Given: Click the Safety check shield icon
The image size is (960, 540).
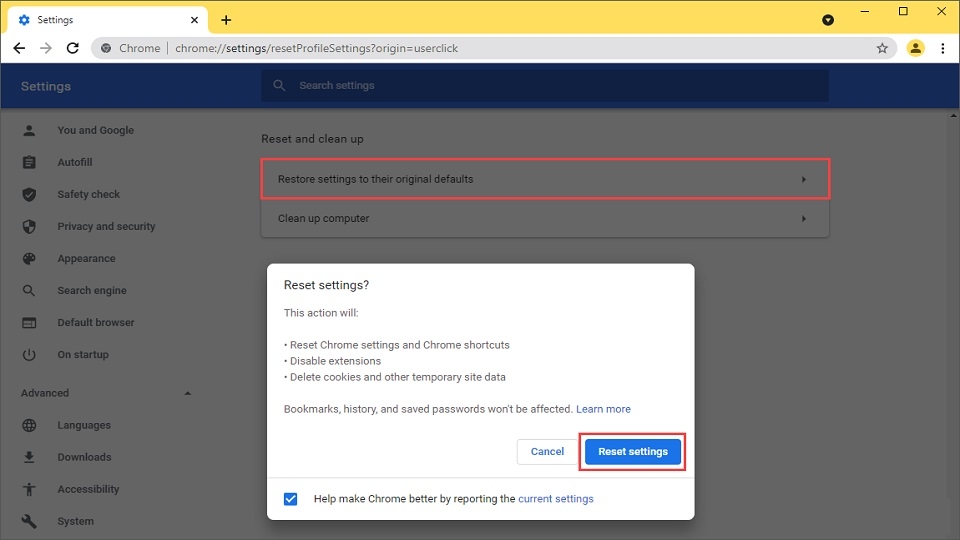Looking at the screenshot, I should click(x=29, y=195).
